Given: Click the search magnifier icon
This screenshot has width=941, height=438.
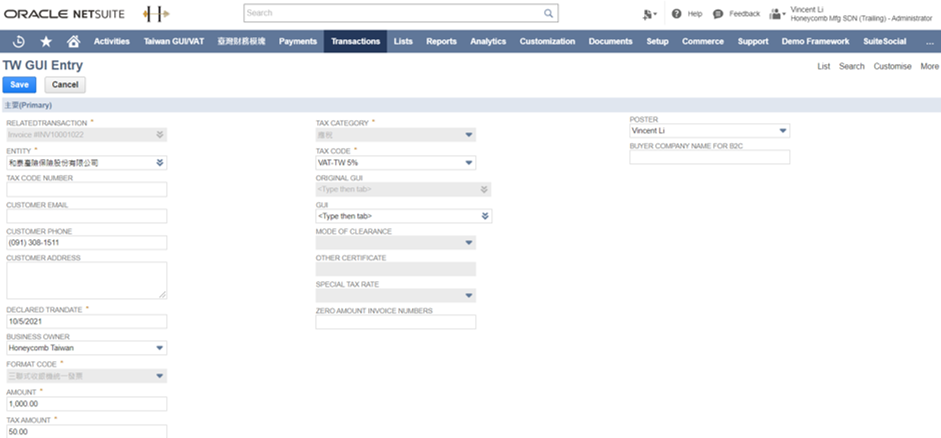Looking at the screenshot, I should (x=548, y=13).
